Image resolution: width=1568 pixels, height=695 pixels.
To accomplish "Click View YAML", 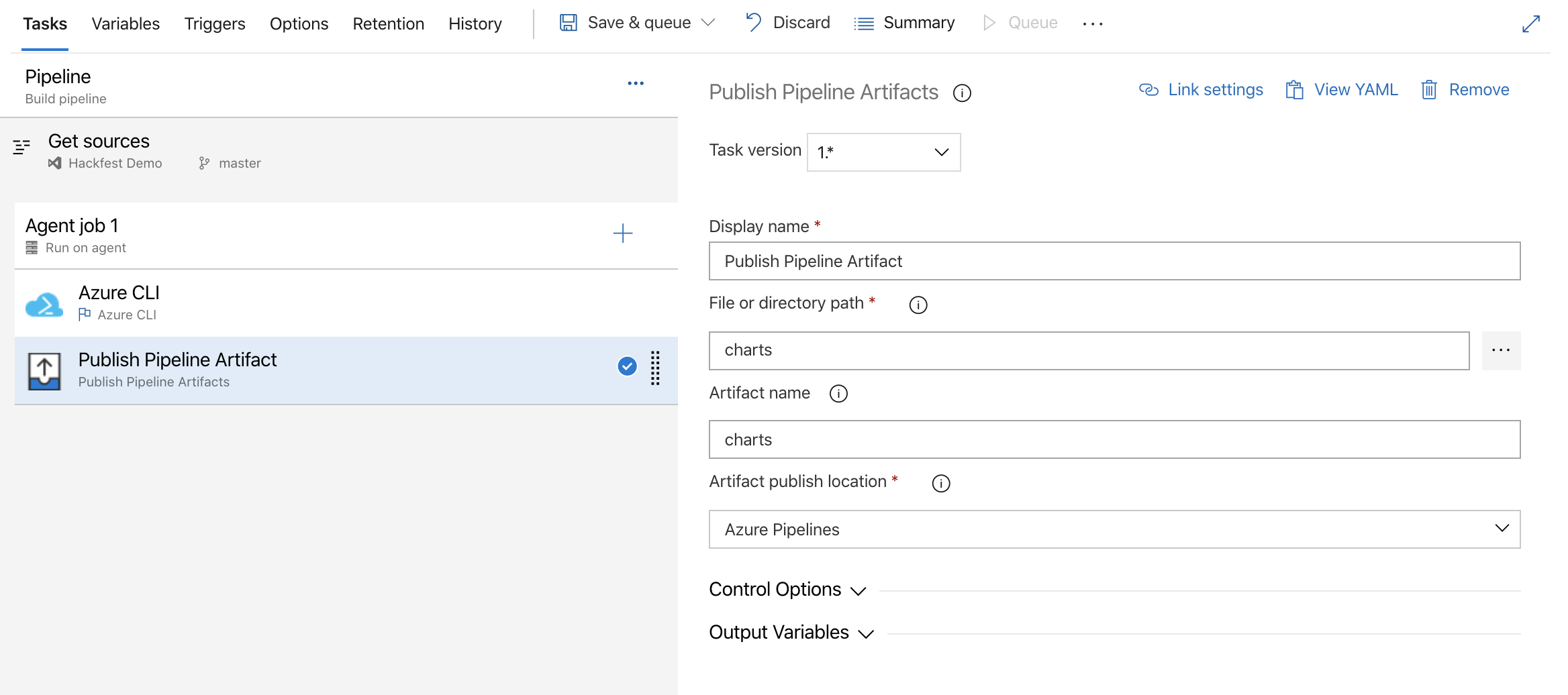I will pyautogui.click(x=1341, y=90).
